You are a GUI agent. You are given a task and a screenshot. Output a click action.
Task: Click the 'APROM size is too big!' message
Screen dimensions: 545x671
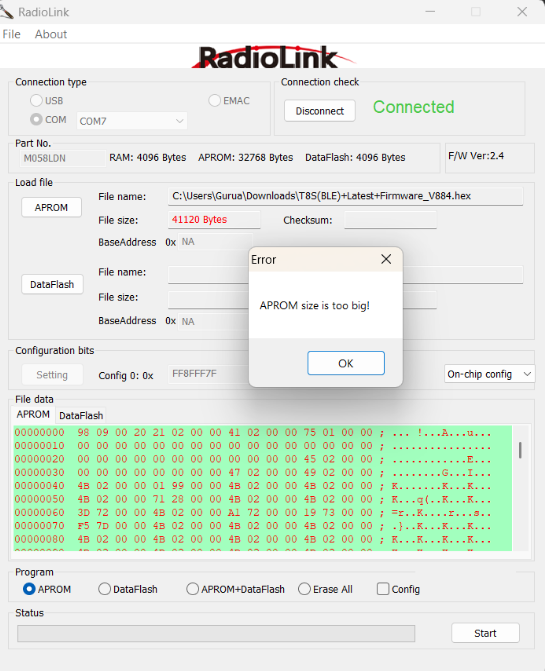314,306
